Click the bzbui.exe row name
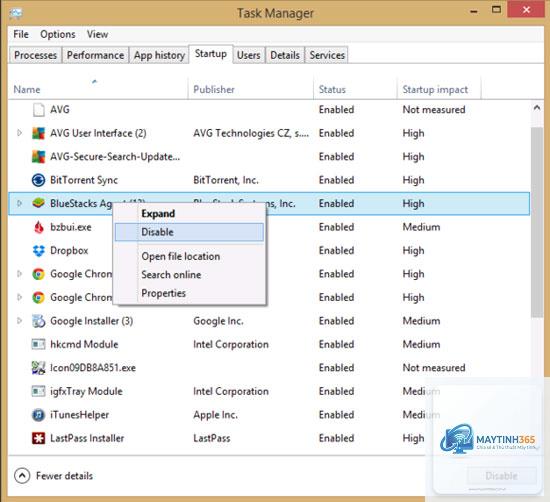The height and width of the screenshot is (502, 550). (x=71, y=227)
